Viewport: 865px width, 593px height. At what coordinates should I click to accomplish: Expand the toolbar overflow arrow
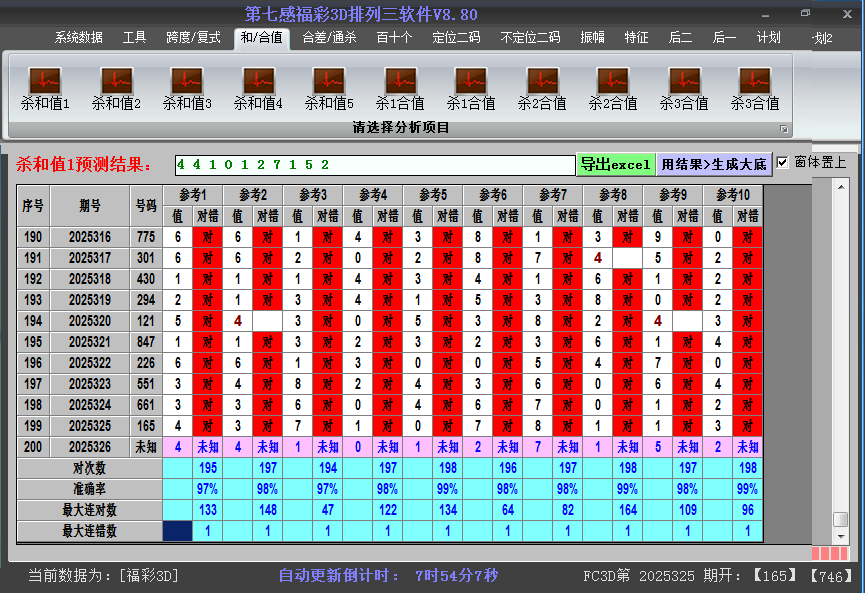coord(785,129)
